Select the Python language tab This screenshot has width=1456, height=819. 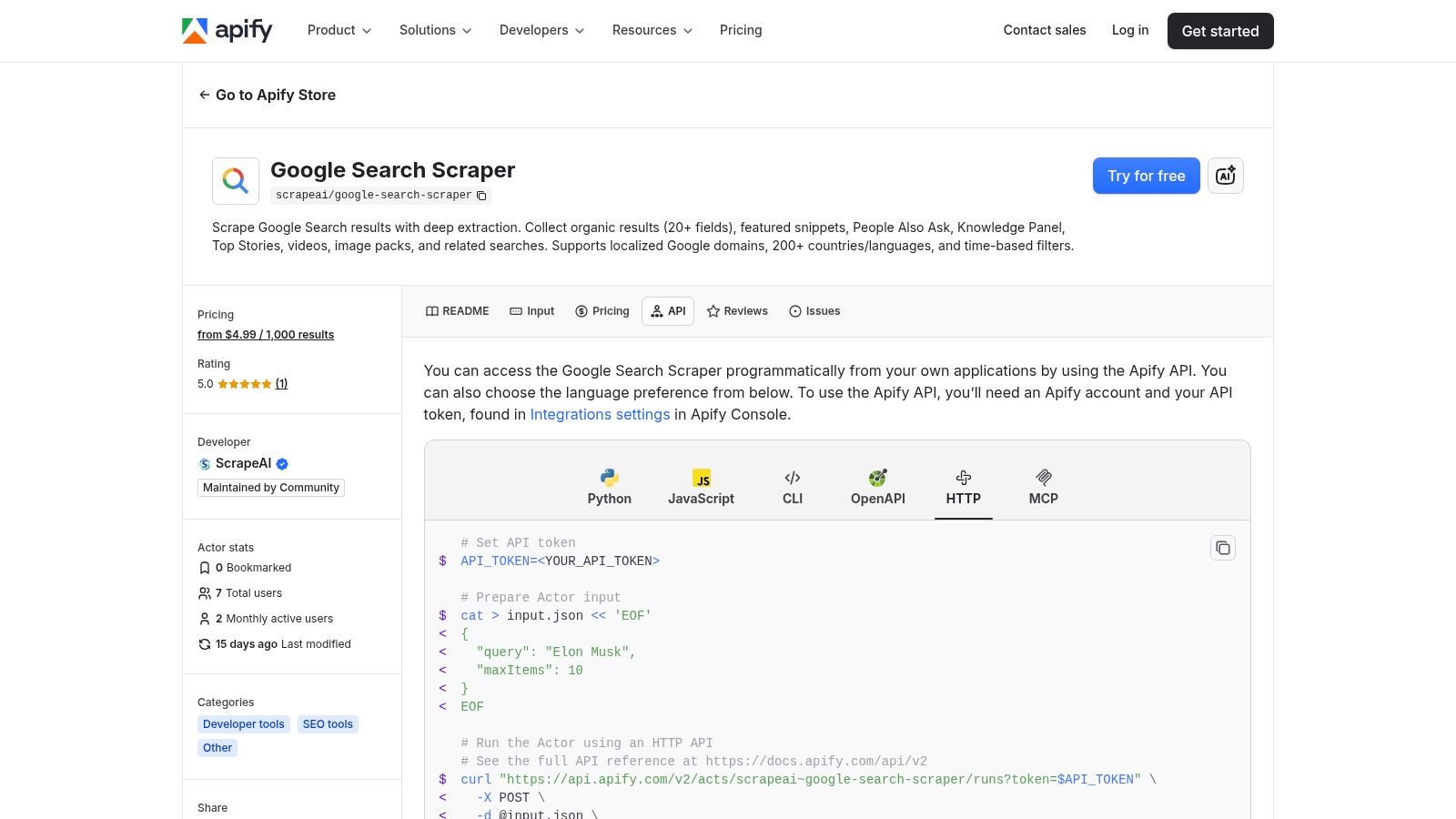pyautogui.click(x=610, y=488)
